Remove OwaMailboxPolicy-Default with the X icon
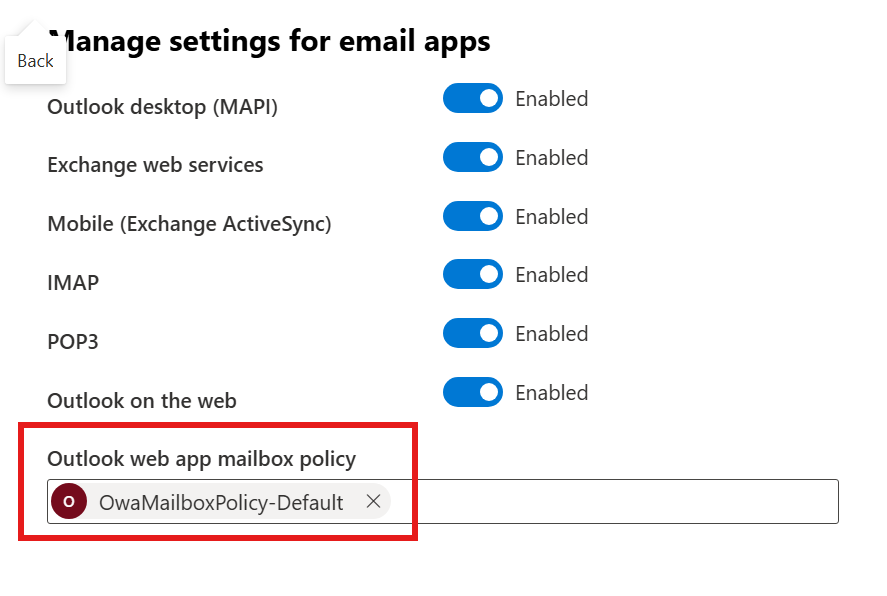Image resolution: width=887 pixels, height=596 pixels. click(x=373, y=501)
